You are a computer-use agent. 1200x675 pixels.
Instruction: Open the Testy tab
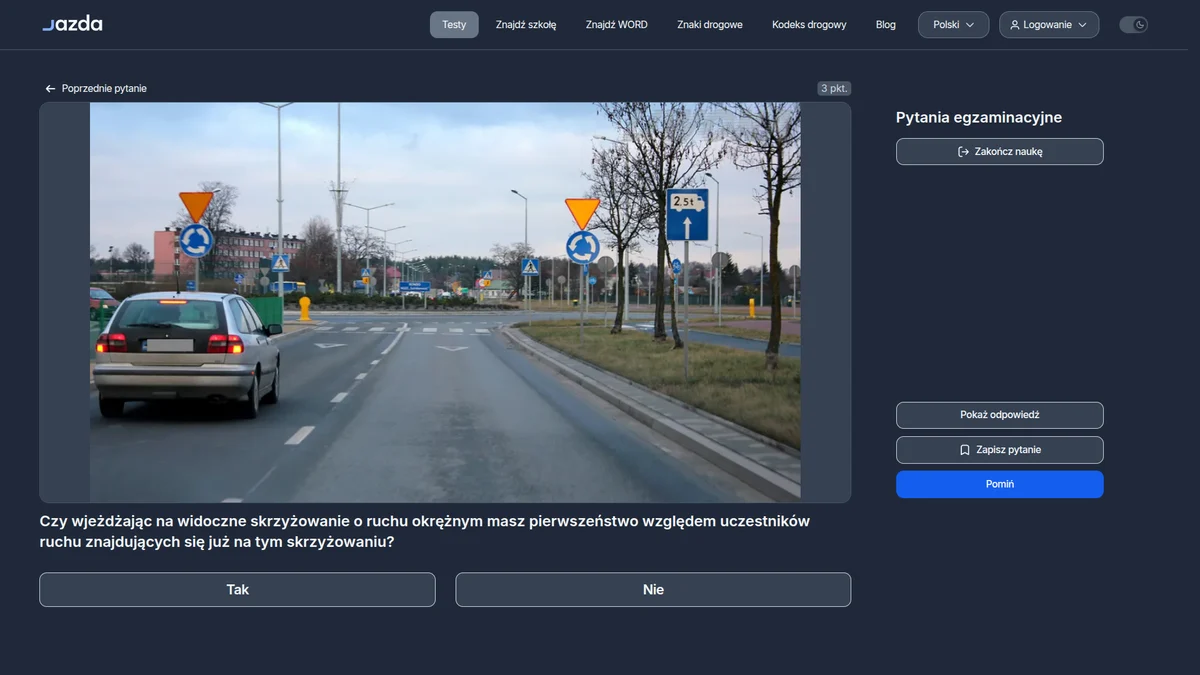coord(454,25)
